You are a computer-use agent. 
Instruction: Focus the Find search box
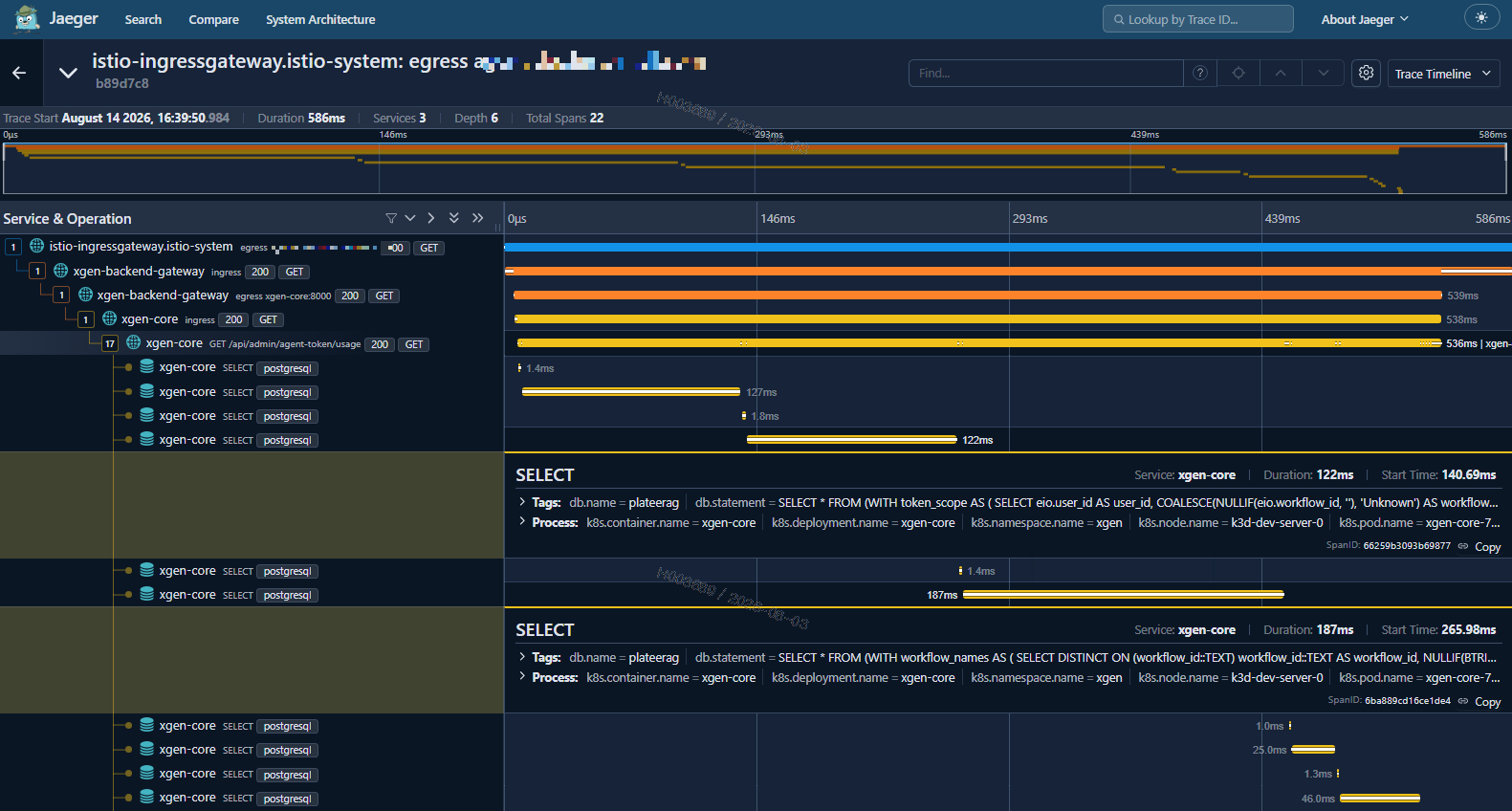pos(1046,73)
